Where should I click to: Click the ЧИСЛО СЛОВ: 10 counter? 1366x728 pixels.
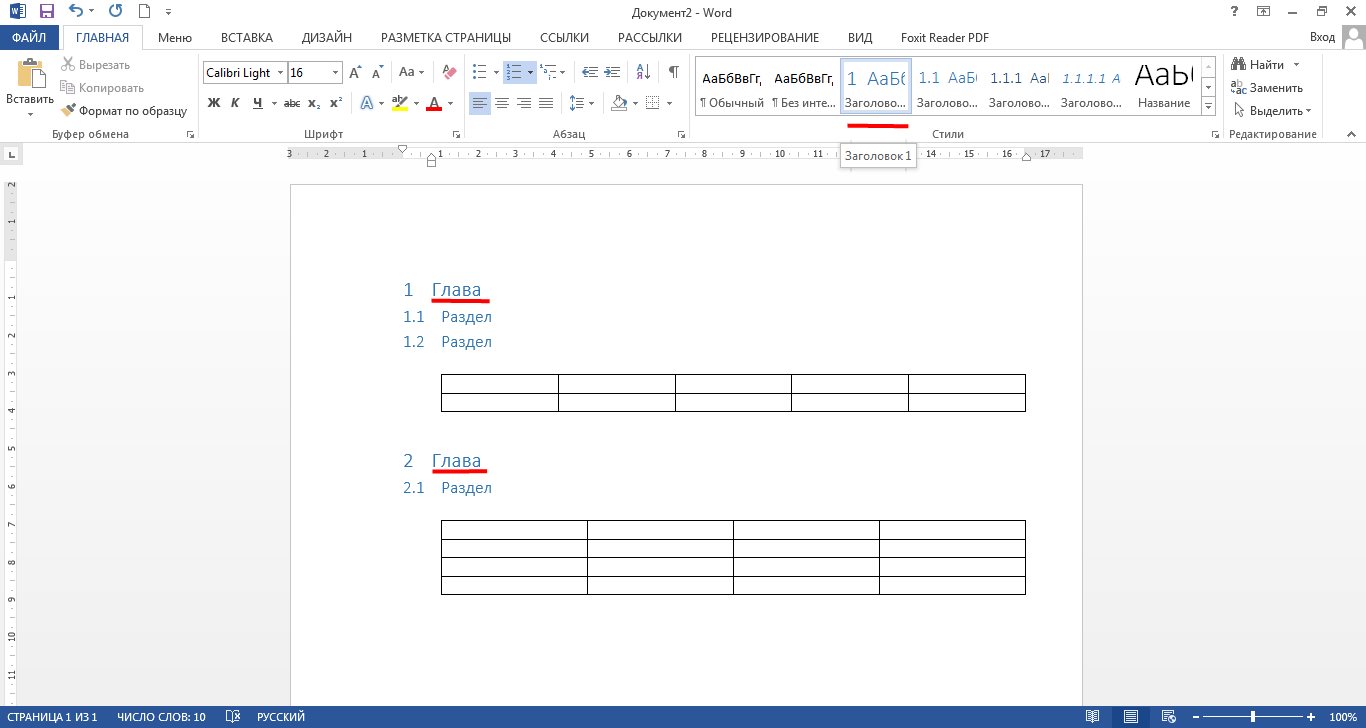point(161,717)
